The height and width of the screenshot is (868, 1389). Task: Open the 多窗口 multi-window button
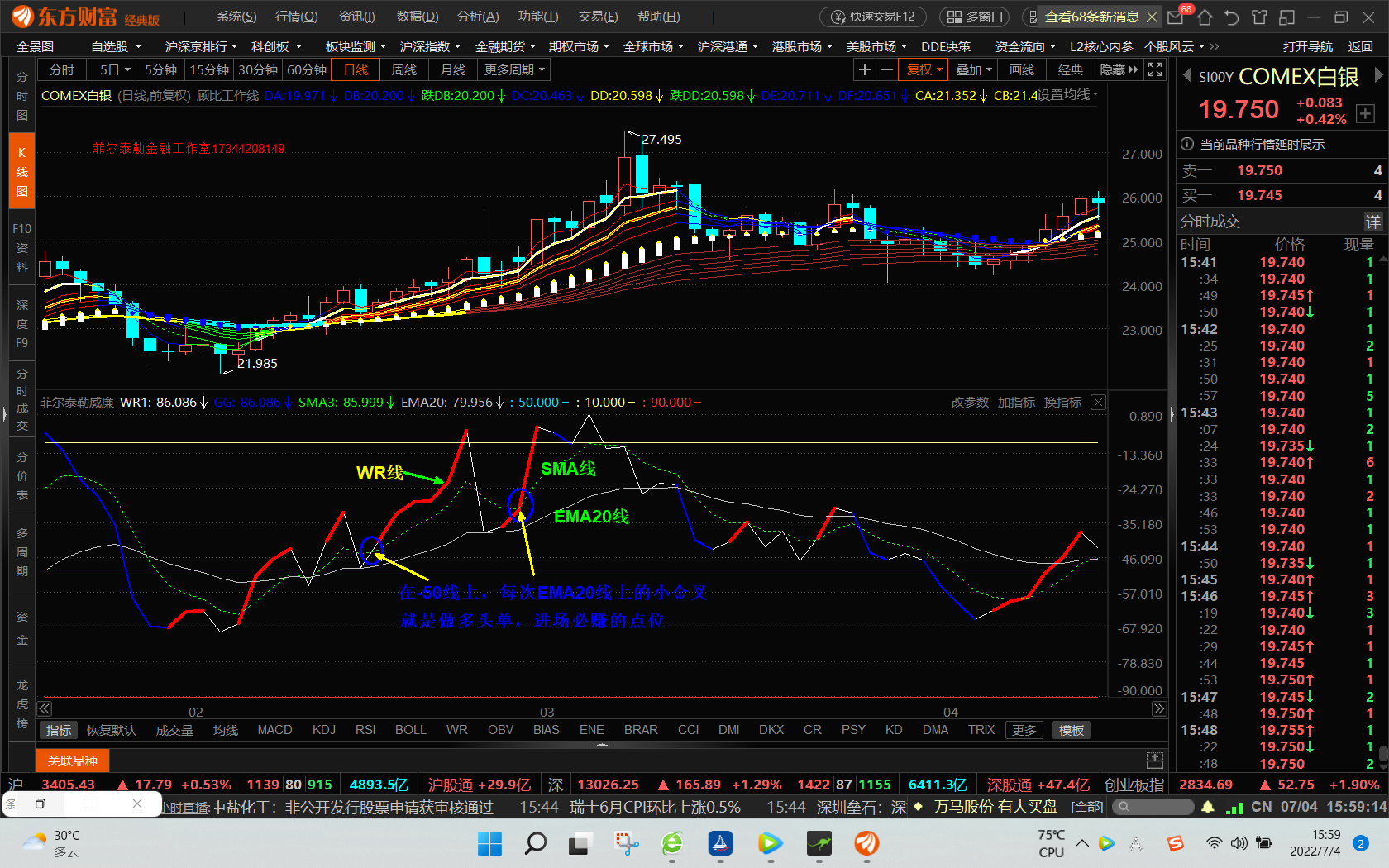point(975,17)
